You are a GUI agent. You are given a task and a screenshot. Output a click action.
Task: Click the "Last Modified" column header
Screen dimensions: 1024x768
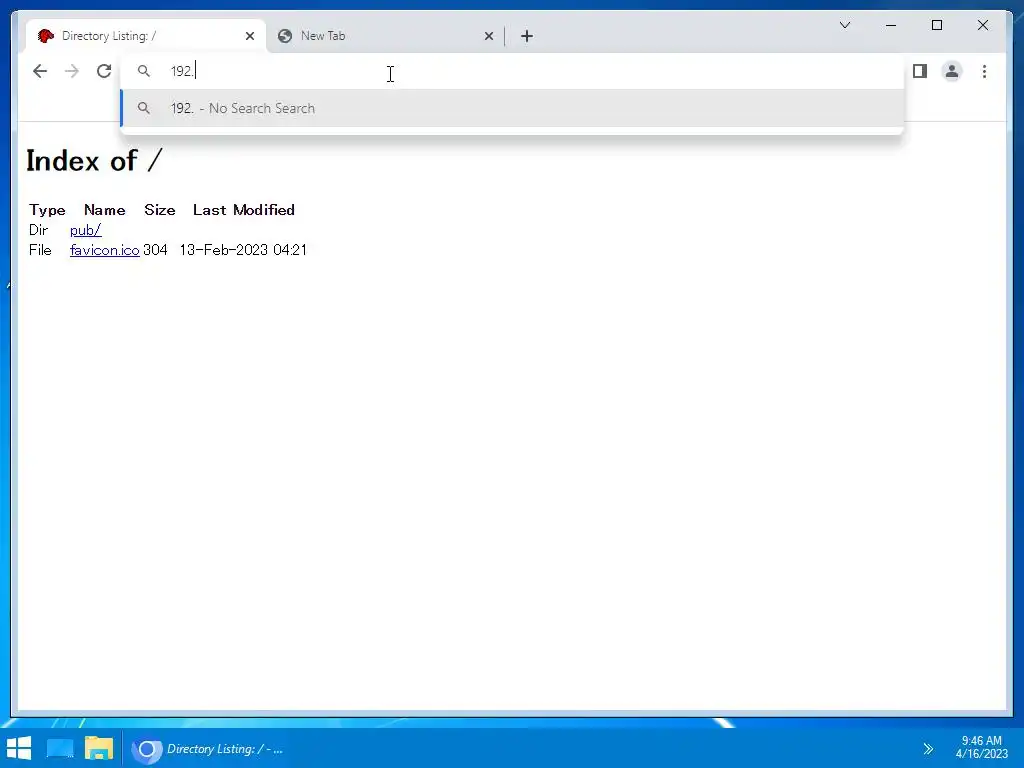pyautogui.click(x=244, y=210)
